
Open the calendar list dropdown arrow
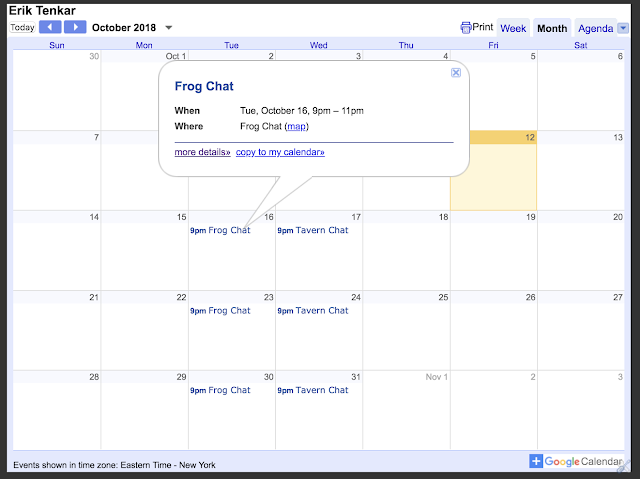622,28
